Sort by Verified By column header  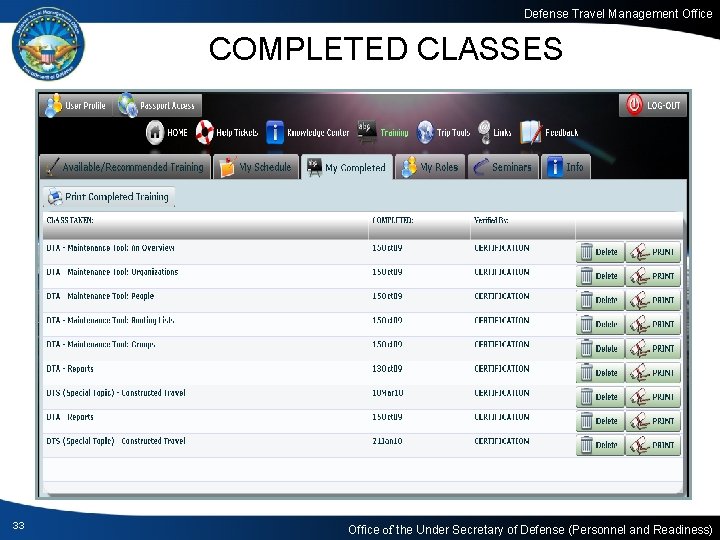tap(523, 225)
